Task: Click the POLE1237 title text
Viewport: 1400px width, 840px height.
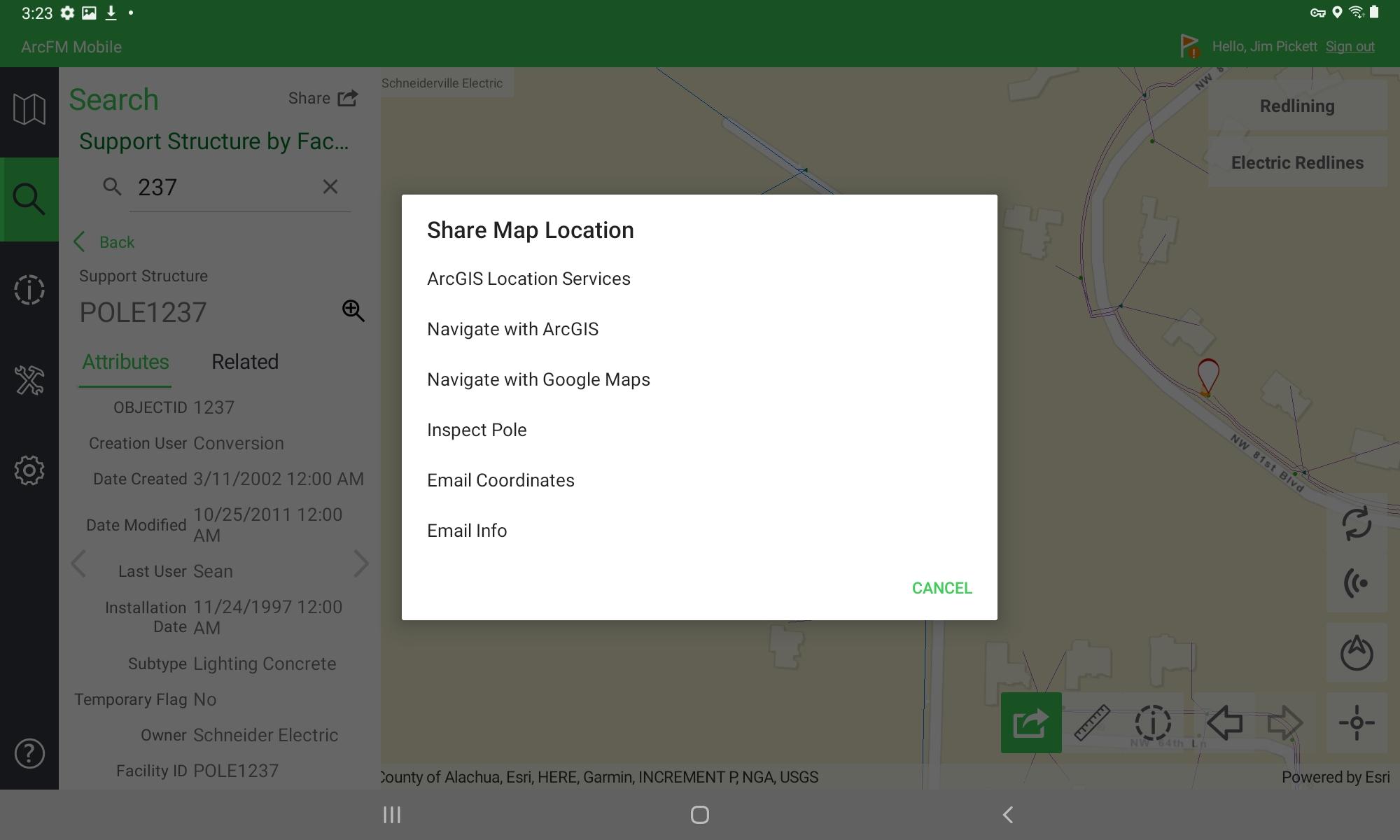Action: (143, 312)
